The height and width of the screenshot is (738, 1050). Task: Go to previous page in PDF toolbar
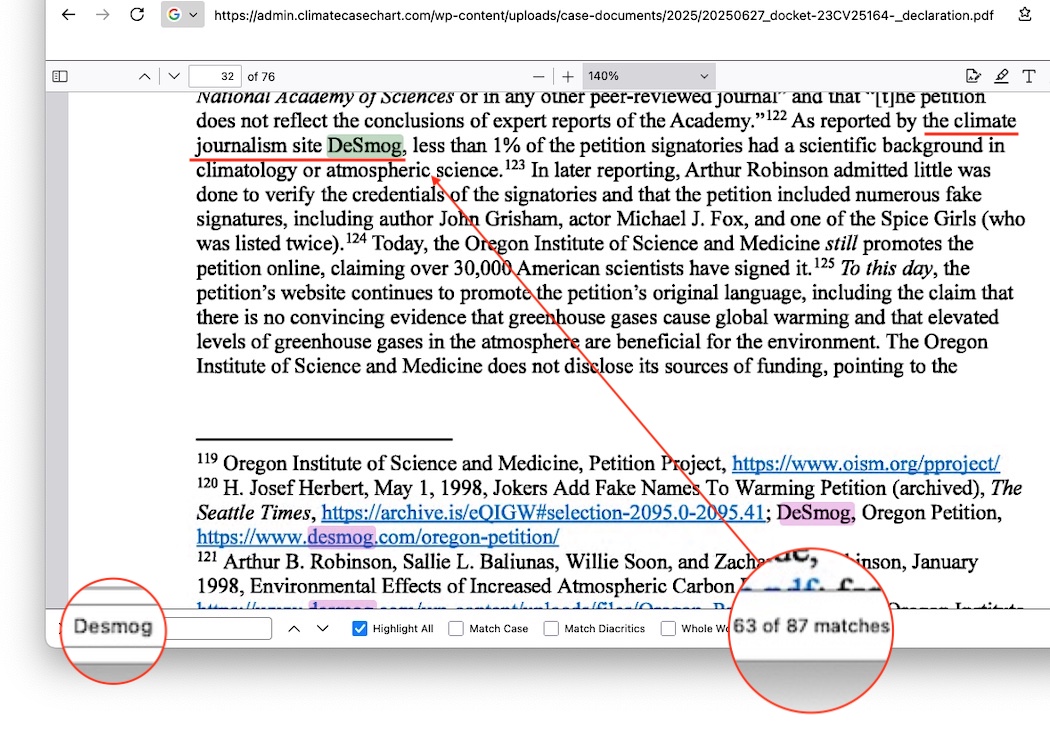(144, 76)
